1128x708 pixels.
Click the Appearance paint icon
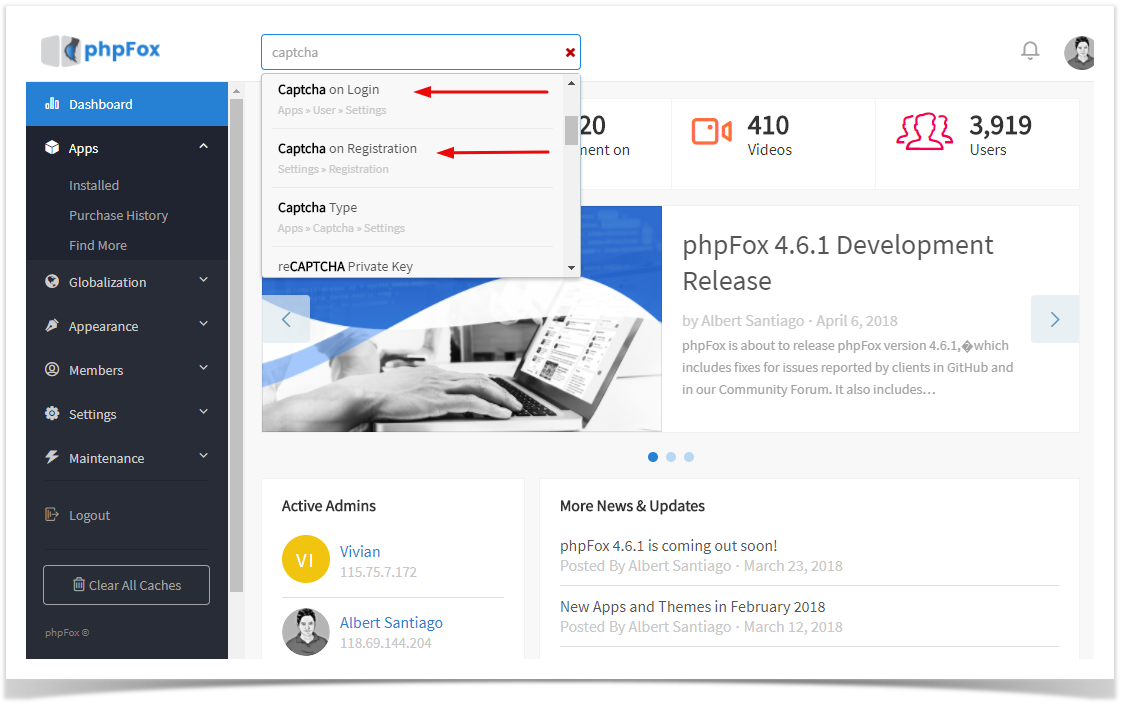pos(52,325)
